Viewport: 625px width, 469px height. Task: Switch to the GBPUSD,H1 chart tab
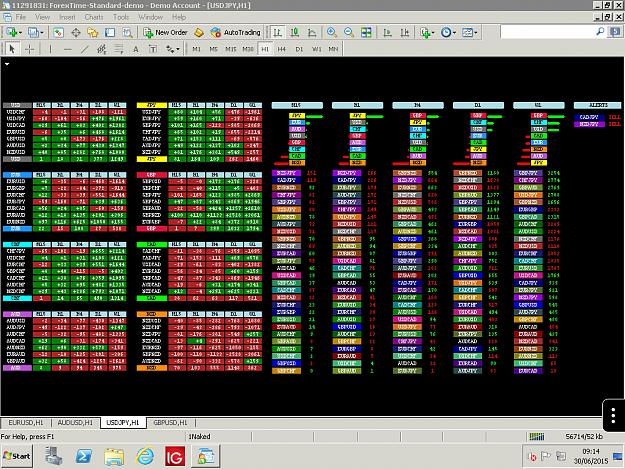[x=170, y=422]
